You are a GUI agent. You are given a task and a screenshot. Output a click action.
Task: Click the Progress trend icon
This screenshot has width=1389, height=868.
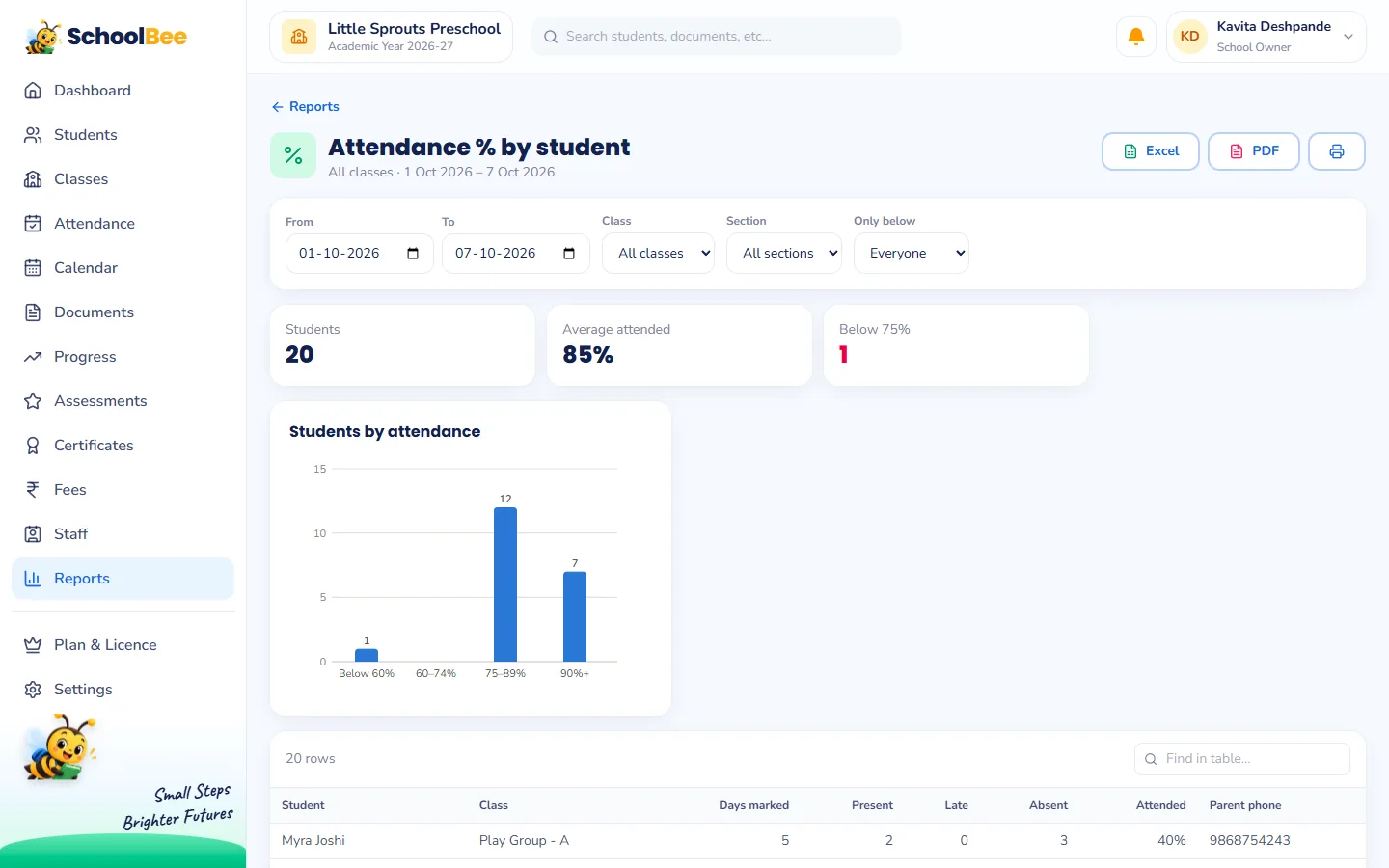[x=33, y=357]
